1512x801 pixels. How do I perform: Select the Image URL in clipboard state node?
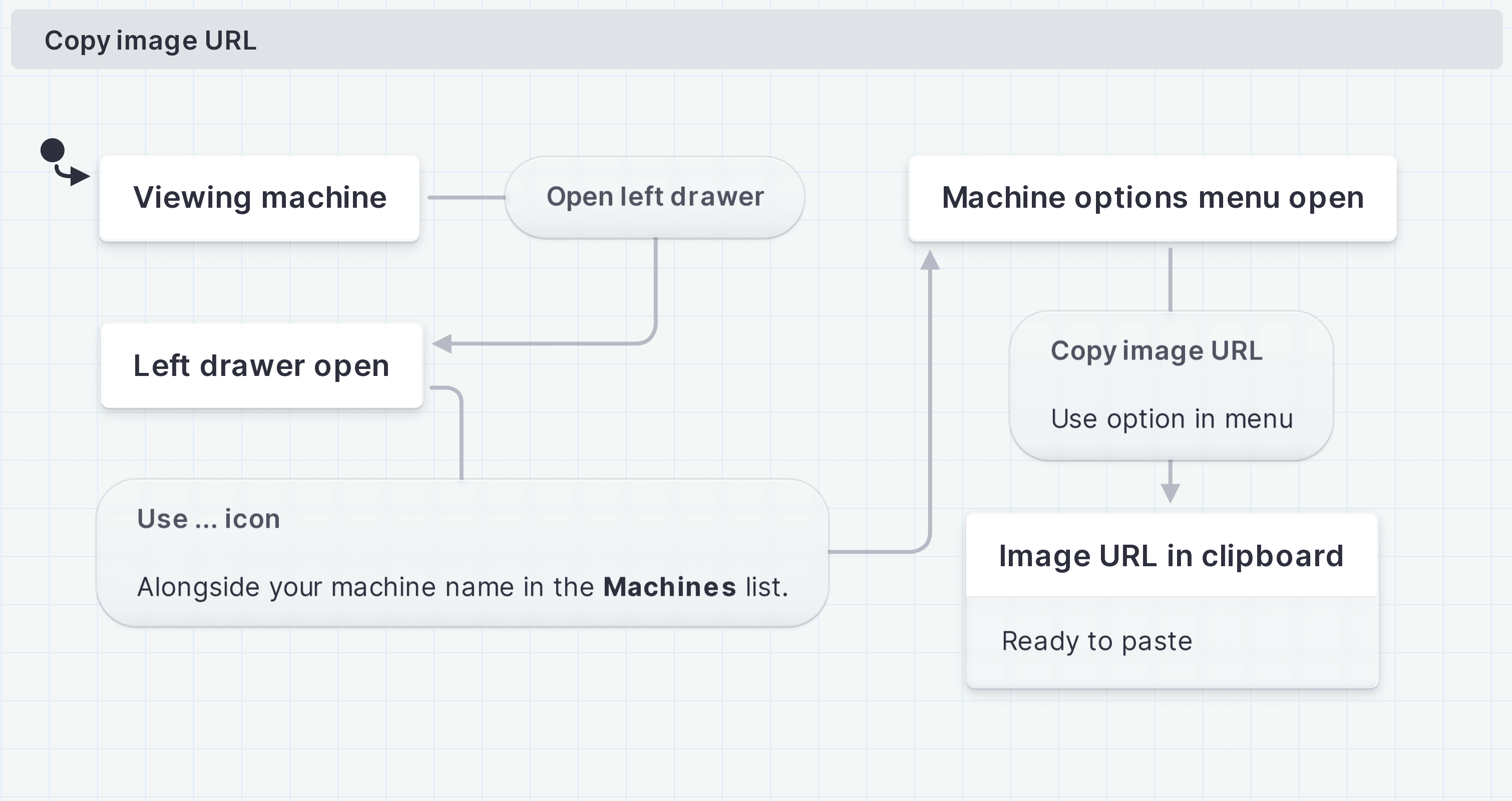pos(1171,556)
